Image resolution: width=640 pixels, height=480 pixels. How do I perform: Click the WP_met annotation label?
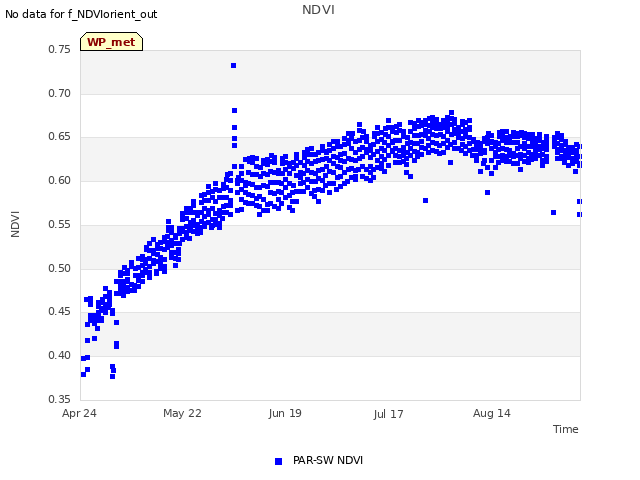[x=111, y=42]
